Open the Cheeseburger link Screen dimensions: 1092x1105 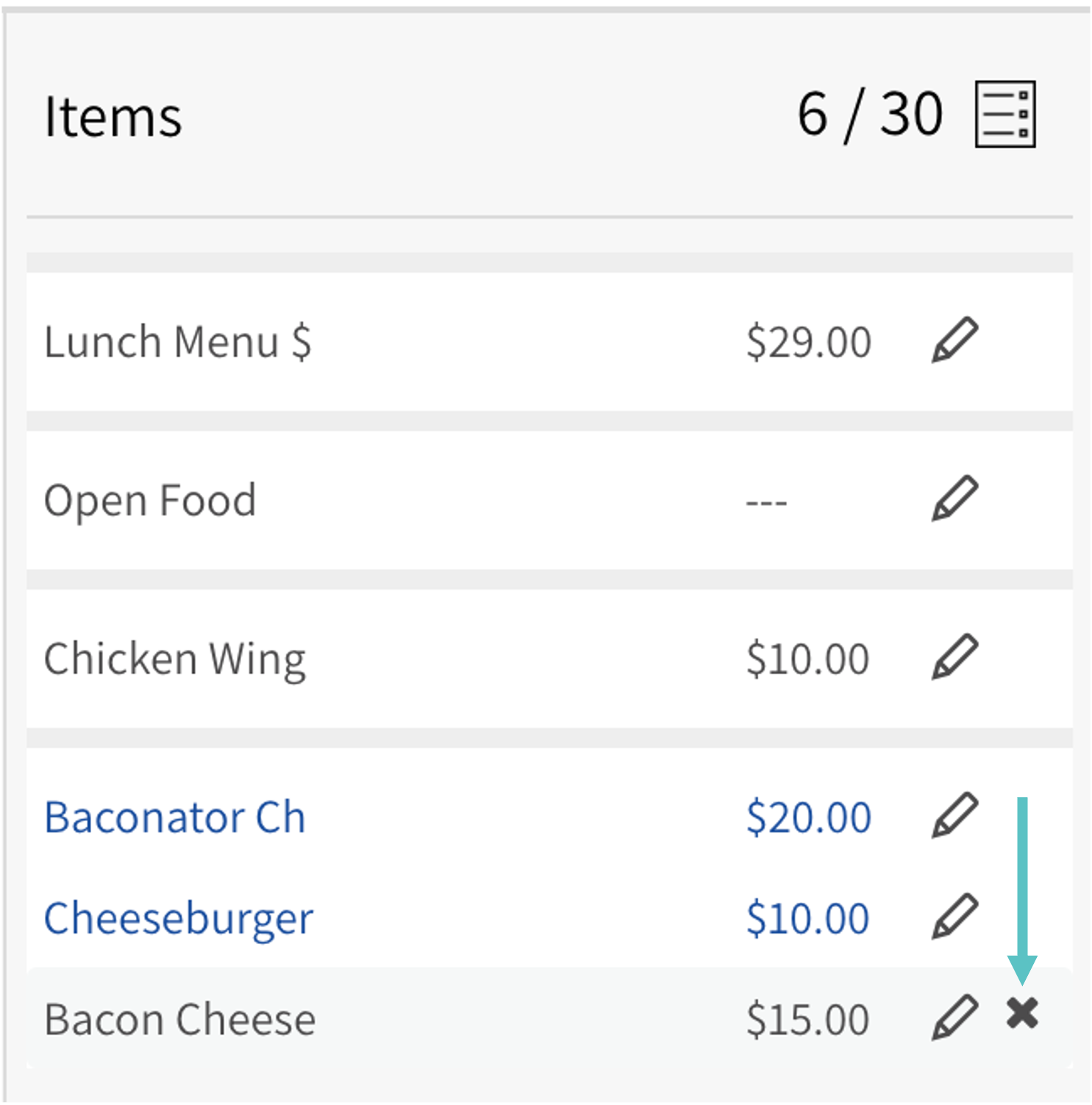(178, 919)
